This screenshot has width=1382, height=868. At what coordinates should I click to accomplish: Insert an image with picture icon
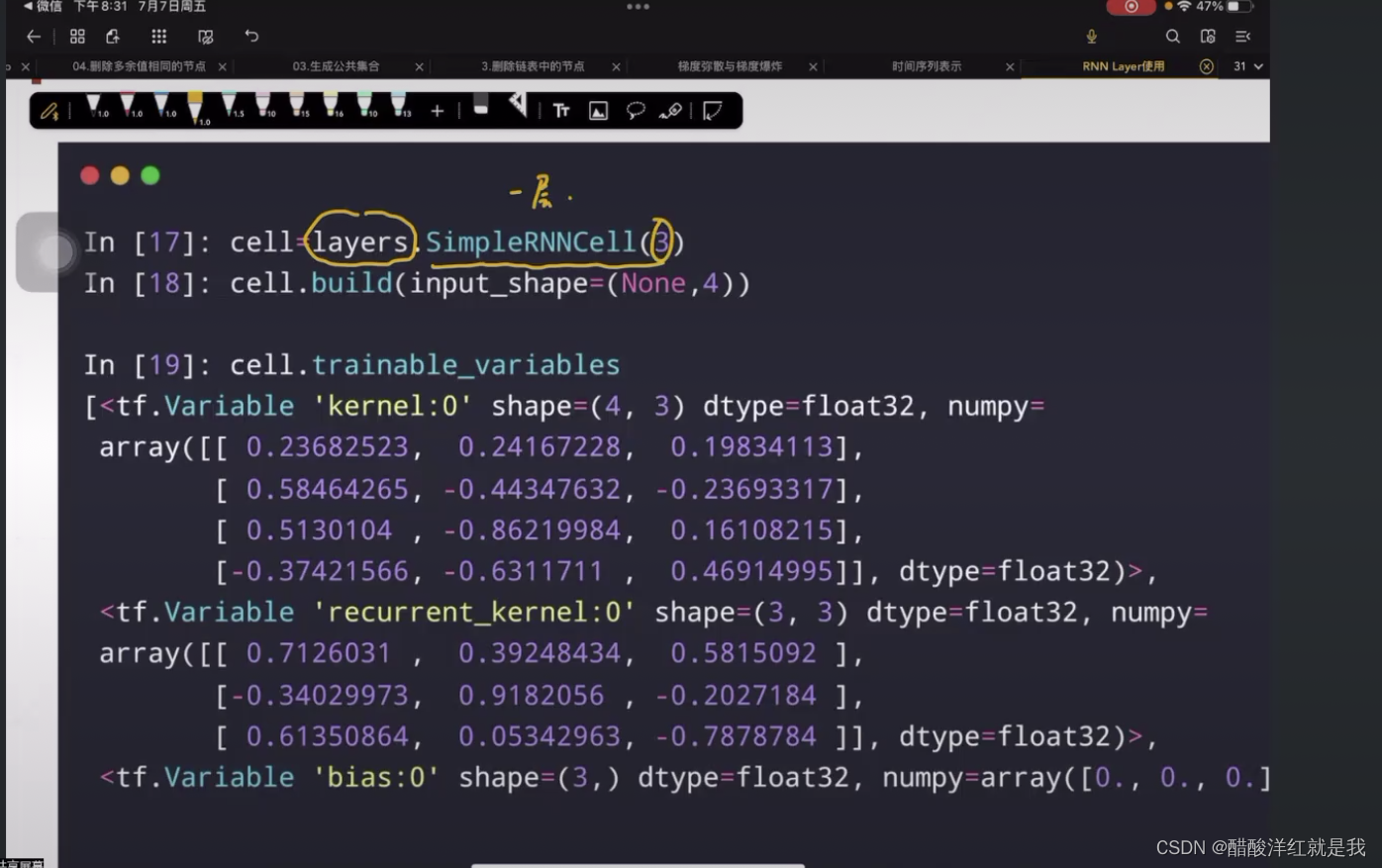click(598, 111)
